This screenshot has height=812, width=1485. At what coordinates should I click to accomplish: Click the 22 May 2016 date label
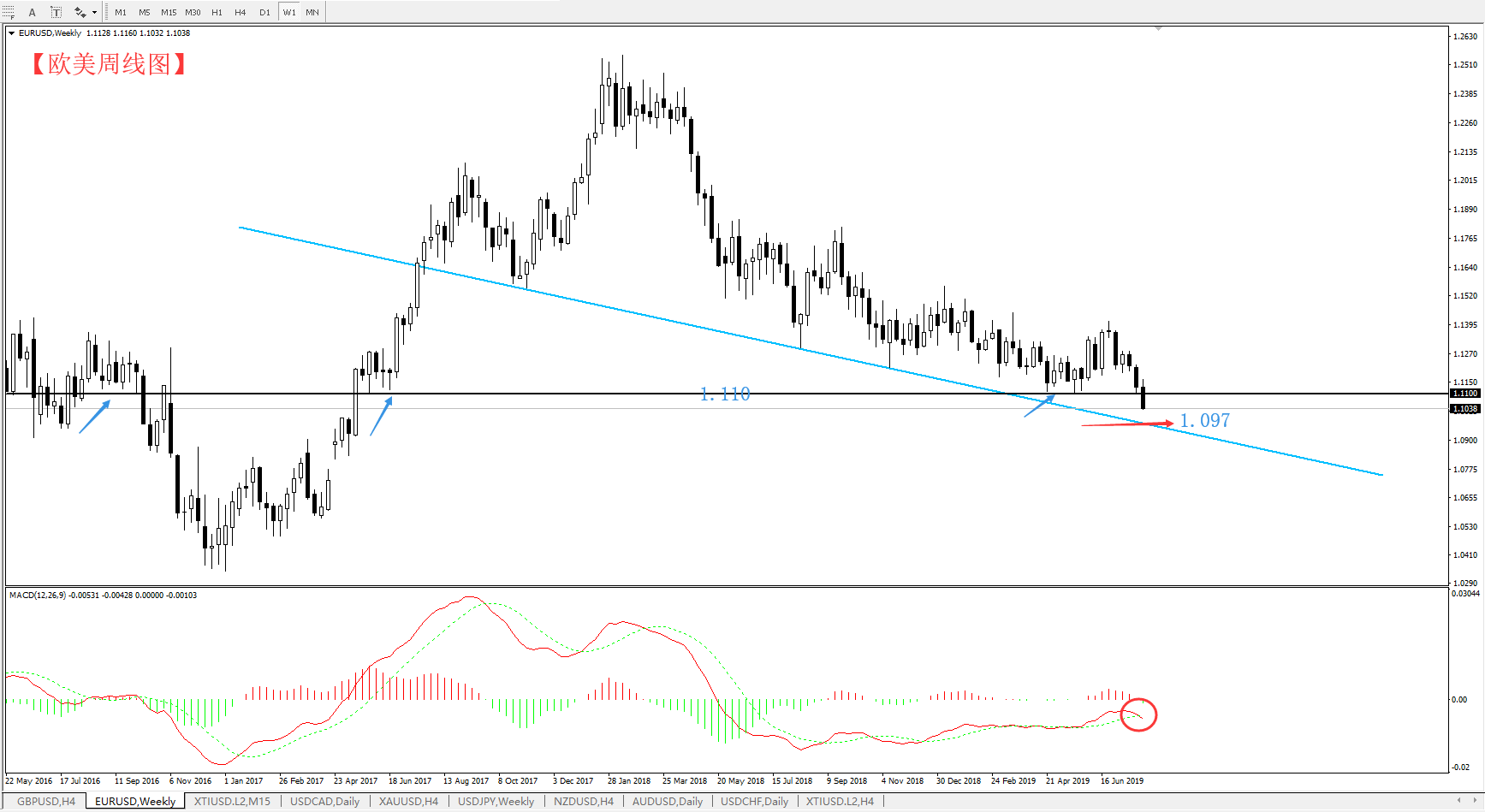pyautogui.click(x=29, y=781)
